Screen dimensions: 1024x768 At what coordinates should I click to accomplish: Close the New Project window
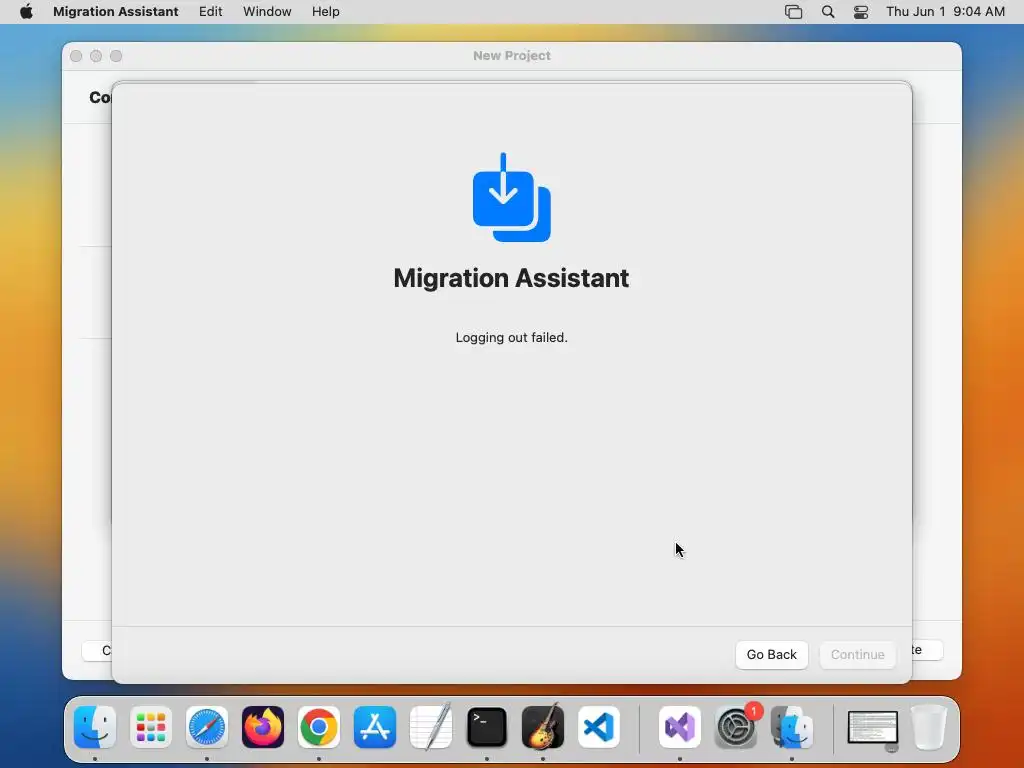pos(76,56)
